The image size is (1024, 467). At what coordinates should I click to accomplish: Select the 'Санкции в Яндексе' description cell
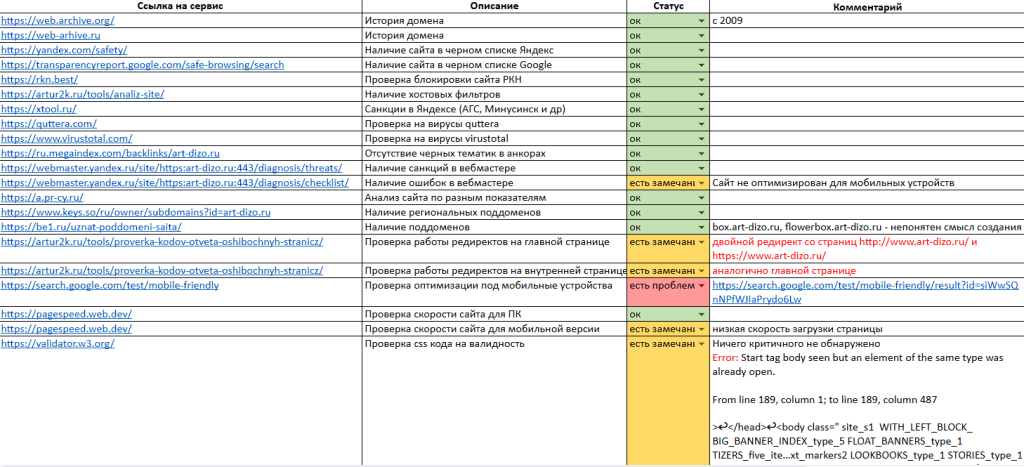[x=493, y=109]
